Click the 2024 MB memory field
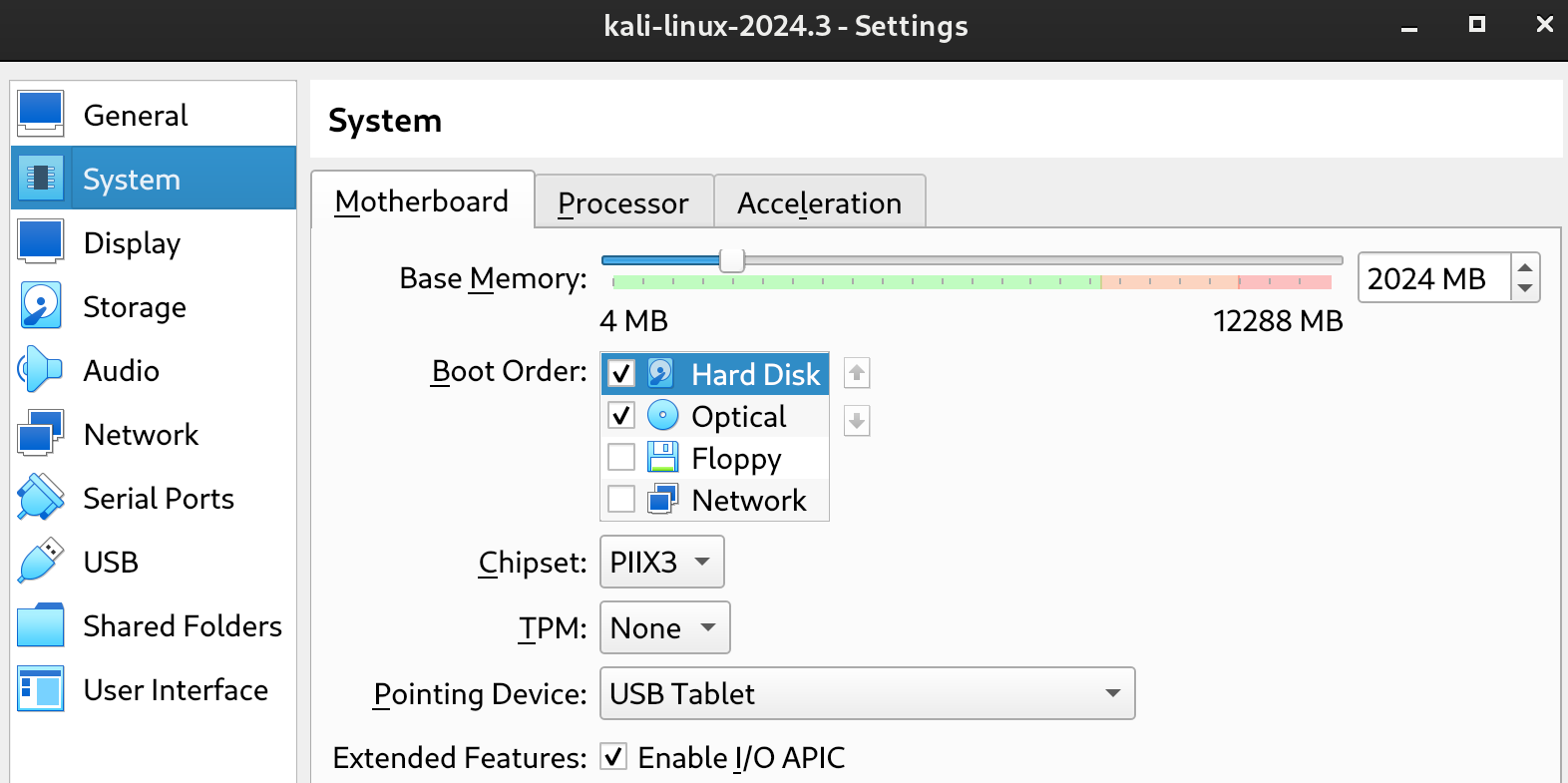Screen dimensions: 1568x783 [1434, 278]
